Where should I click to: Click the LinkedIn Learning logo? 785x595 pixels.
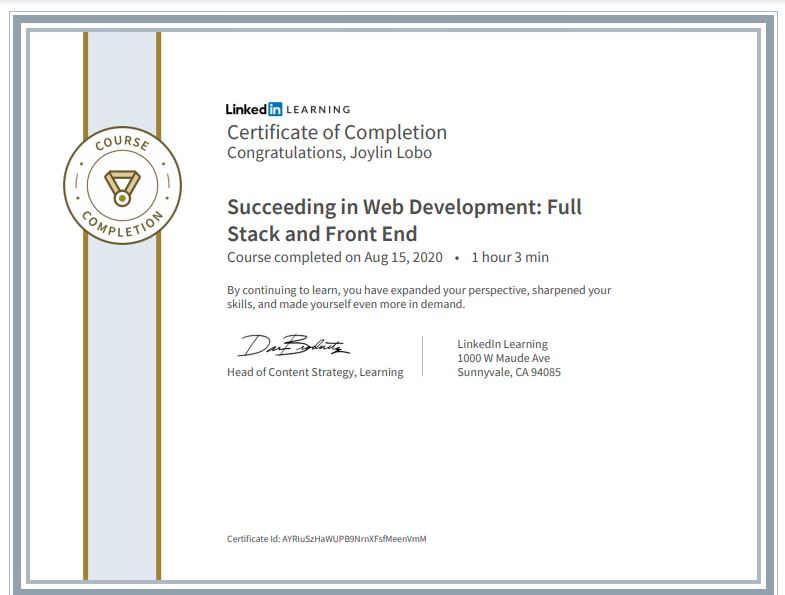pos(288,109)
